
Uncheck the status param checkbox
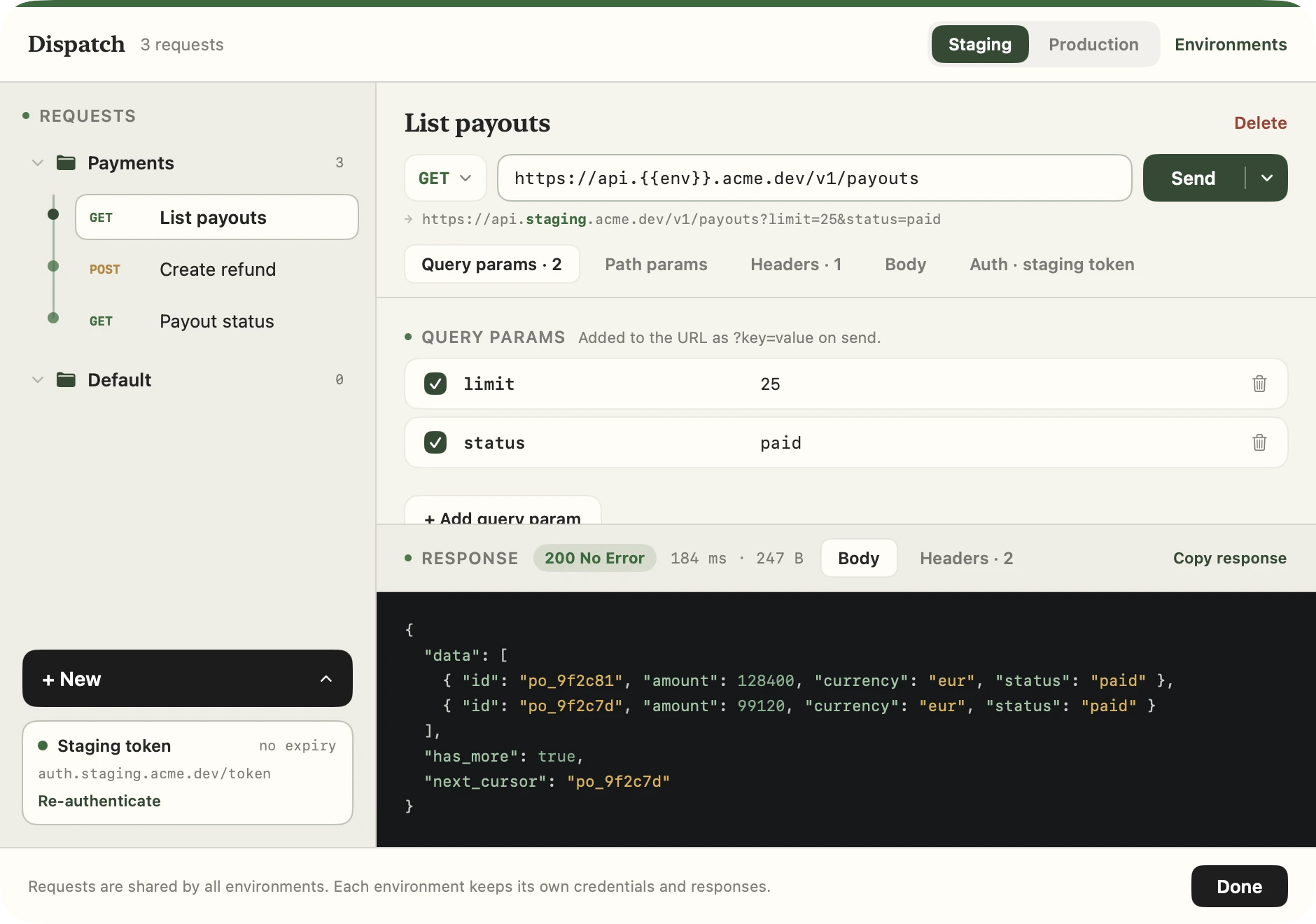(x=435, y=442)
